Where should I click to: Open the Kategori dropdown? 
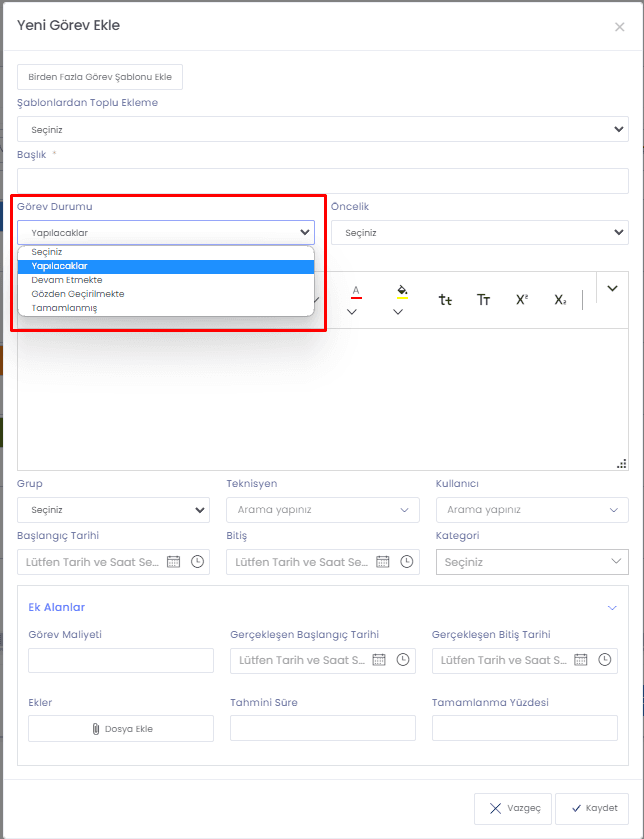(532, 562)
